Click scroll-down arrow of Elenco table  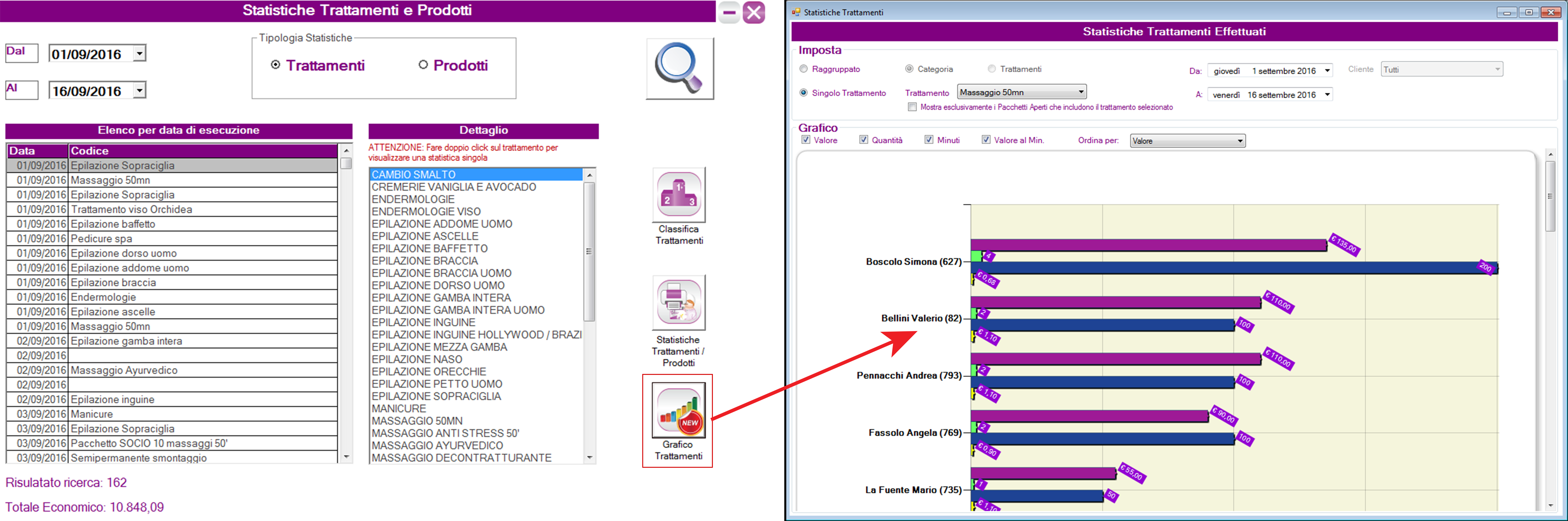[x=346, y=457]
